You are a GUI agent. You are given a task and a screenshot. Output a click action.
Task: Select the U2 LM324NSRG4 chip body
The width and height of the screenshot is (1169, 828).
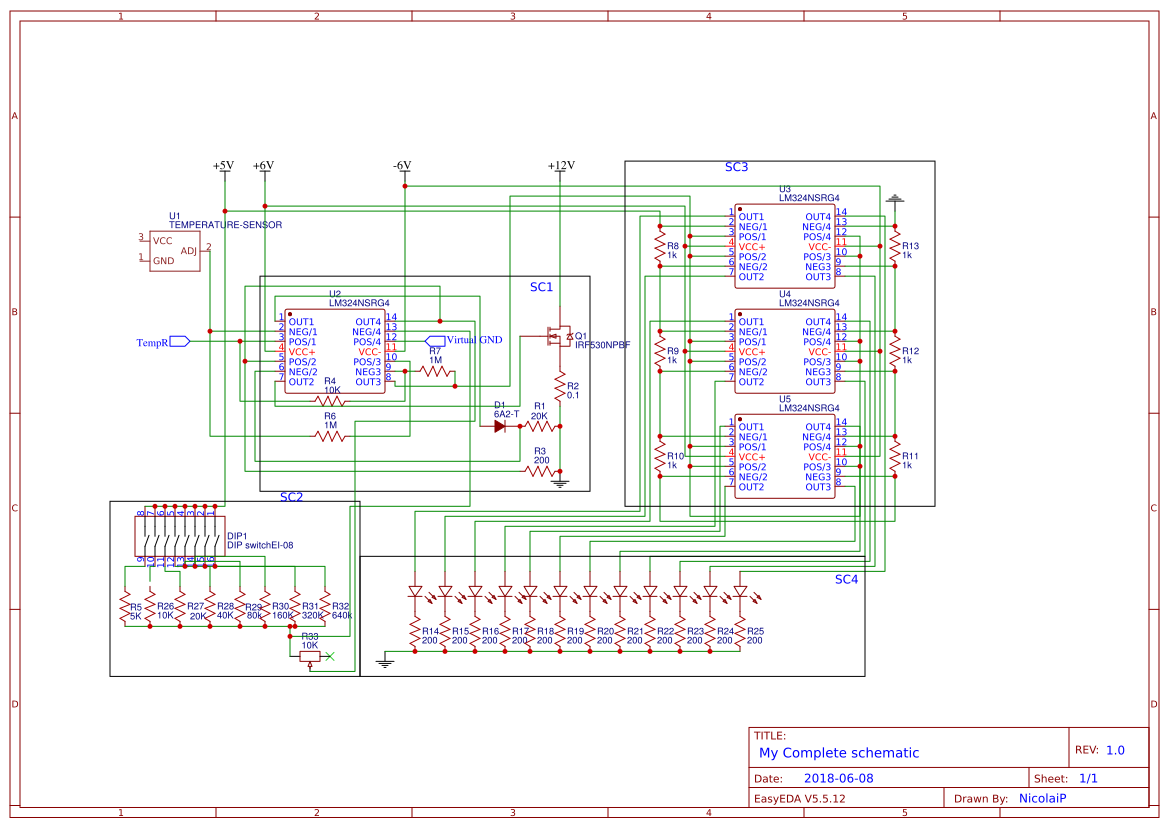(x=335, y=352)
